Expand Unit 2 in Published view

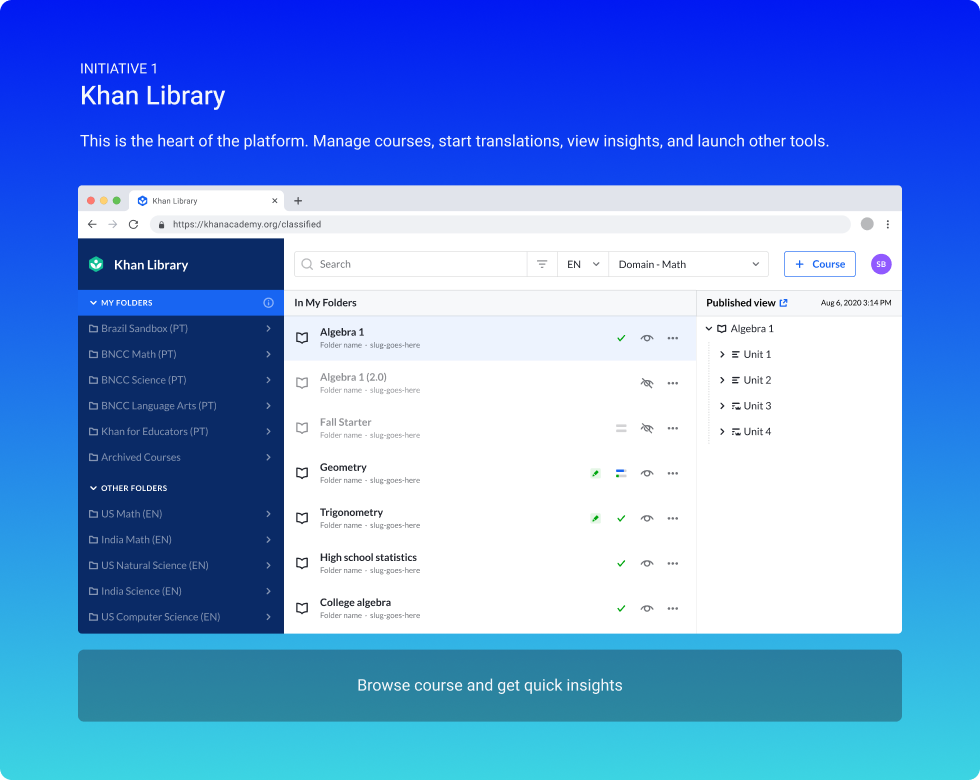pos(722,380)
